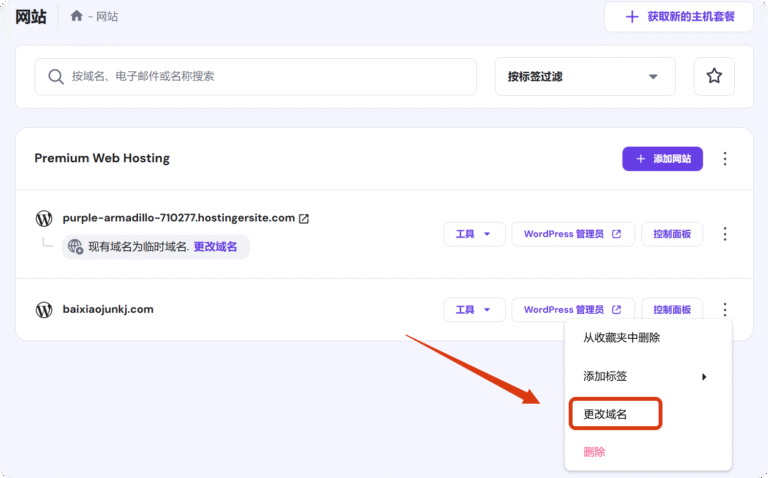Select the pink 删除 menu option

pyautogui.click(x=594, y=452)
